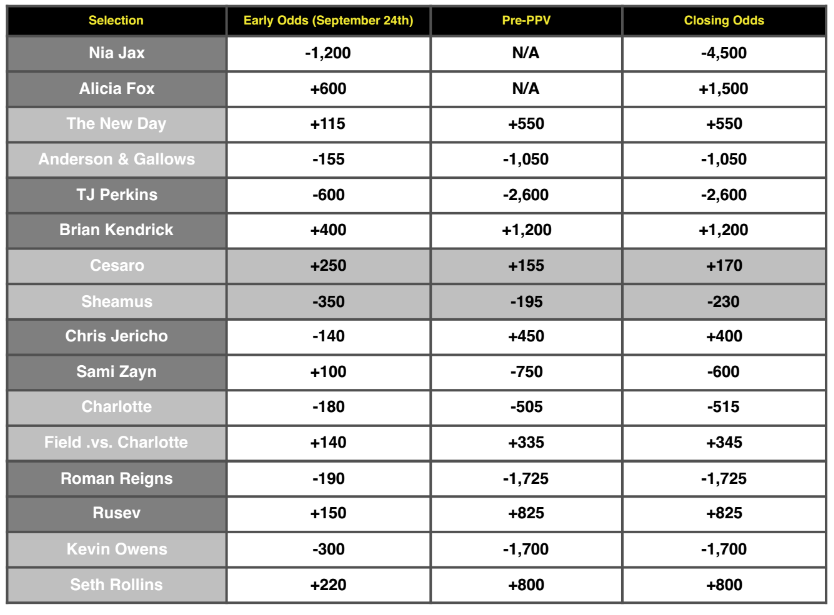Click TJ Perkins row label
This screenshot has width=834, height=615.
click(x=116, y=195)
